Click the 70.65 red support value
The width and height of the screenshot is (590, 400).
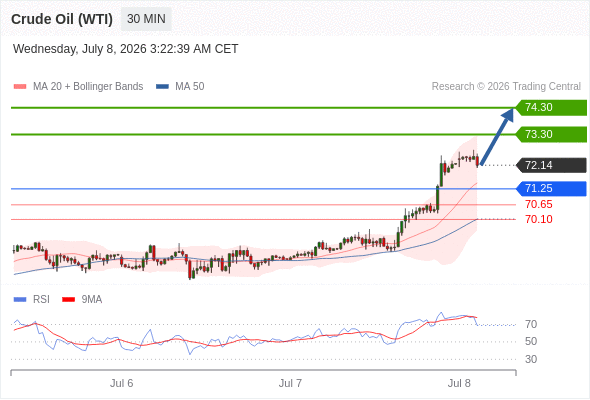[539, 204]
